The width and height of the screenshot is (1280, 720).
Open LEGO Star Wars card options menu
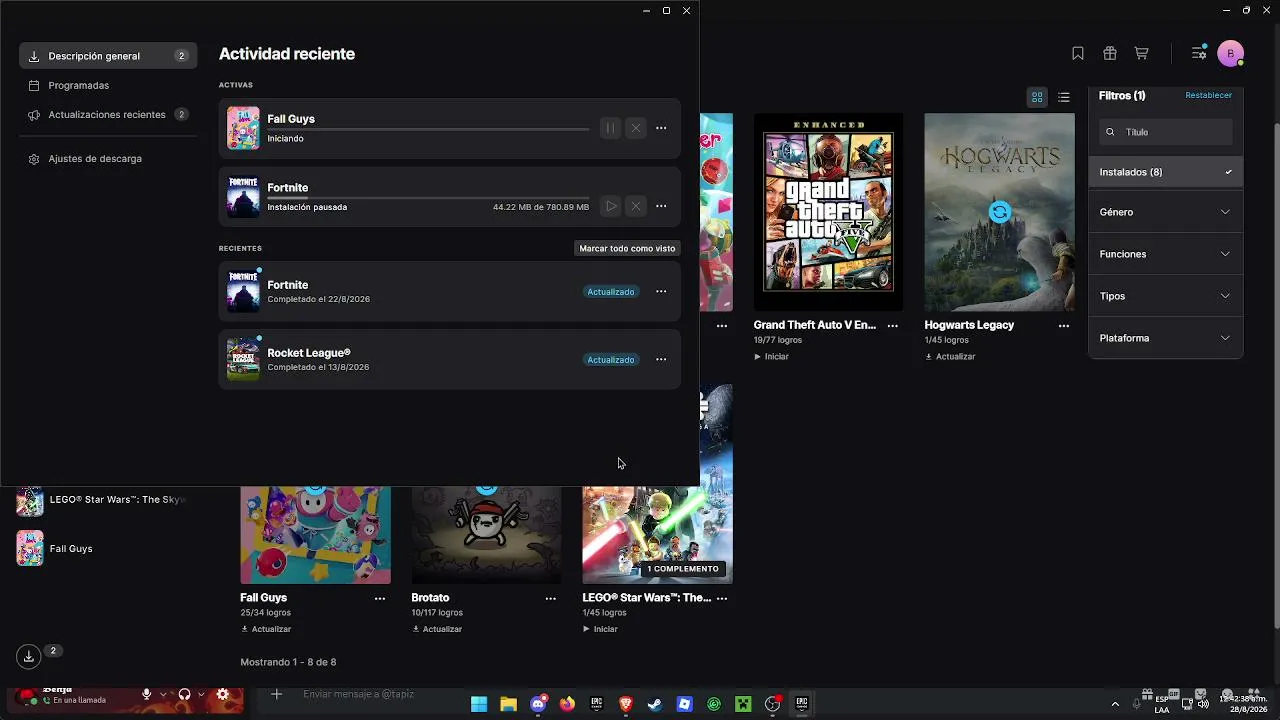click(x=722, y=599)
